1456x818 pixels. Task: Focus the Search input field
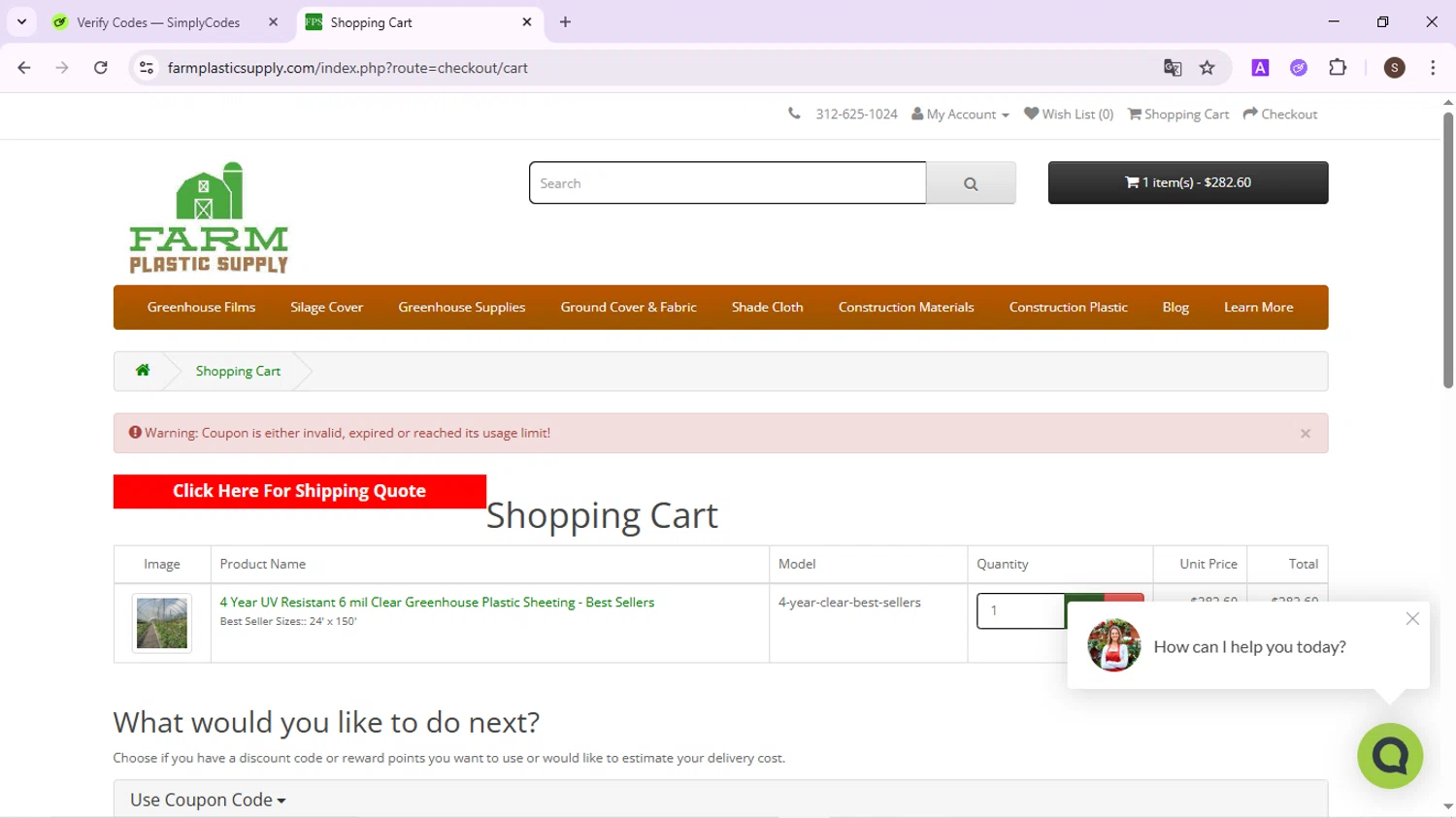coord(727,182)
